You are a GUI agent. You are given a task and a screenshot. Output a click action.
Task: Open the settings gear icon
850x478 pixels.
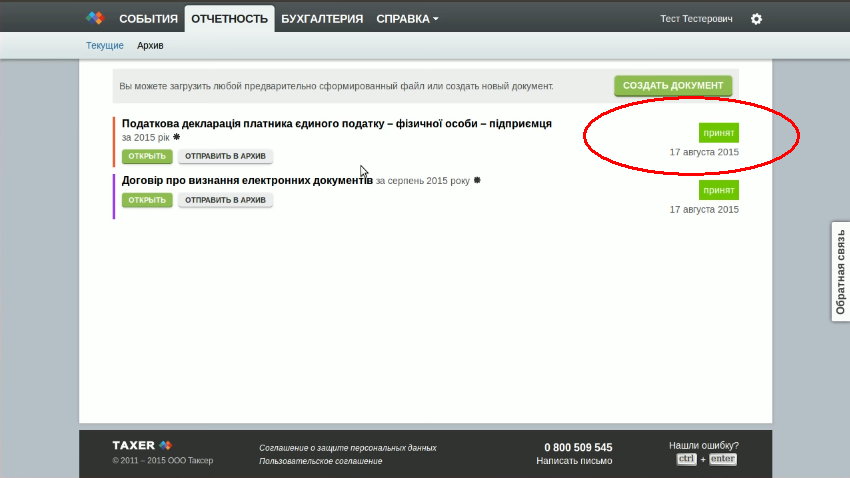pos(756,19)
